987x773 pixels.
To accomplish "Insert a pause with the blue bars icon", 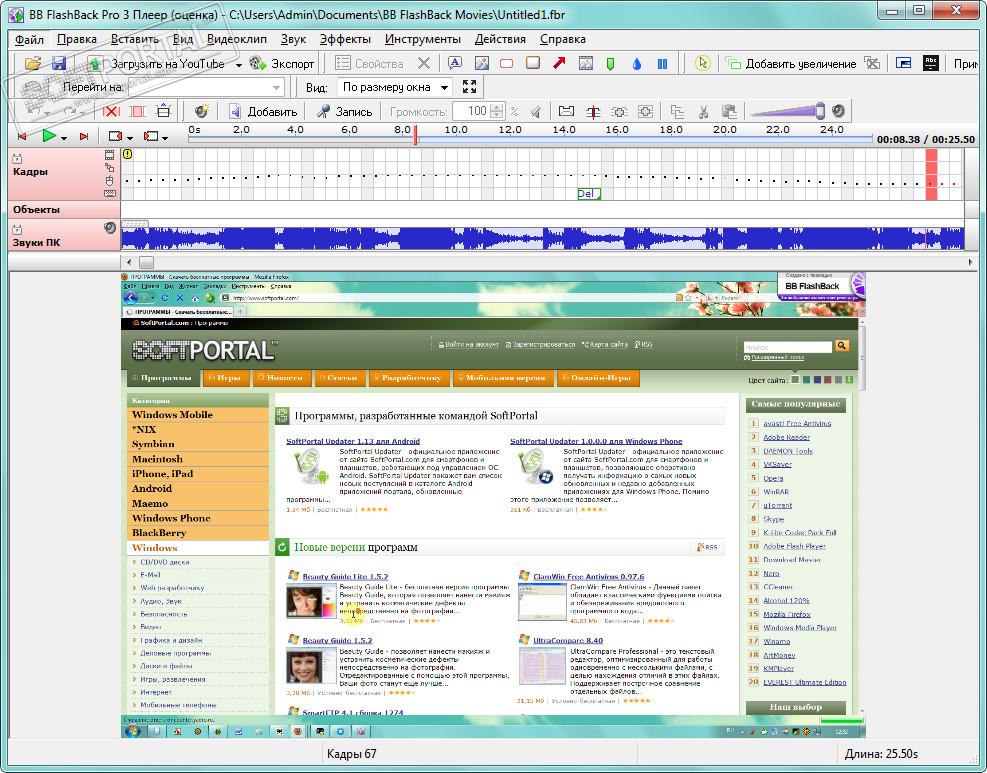I will click(662, 64).
